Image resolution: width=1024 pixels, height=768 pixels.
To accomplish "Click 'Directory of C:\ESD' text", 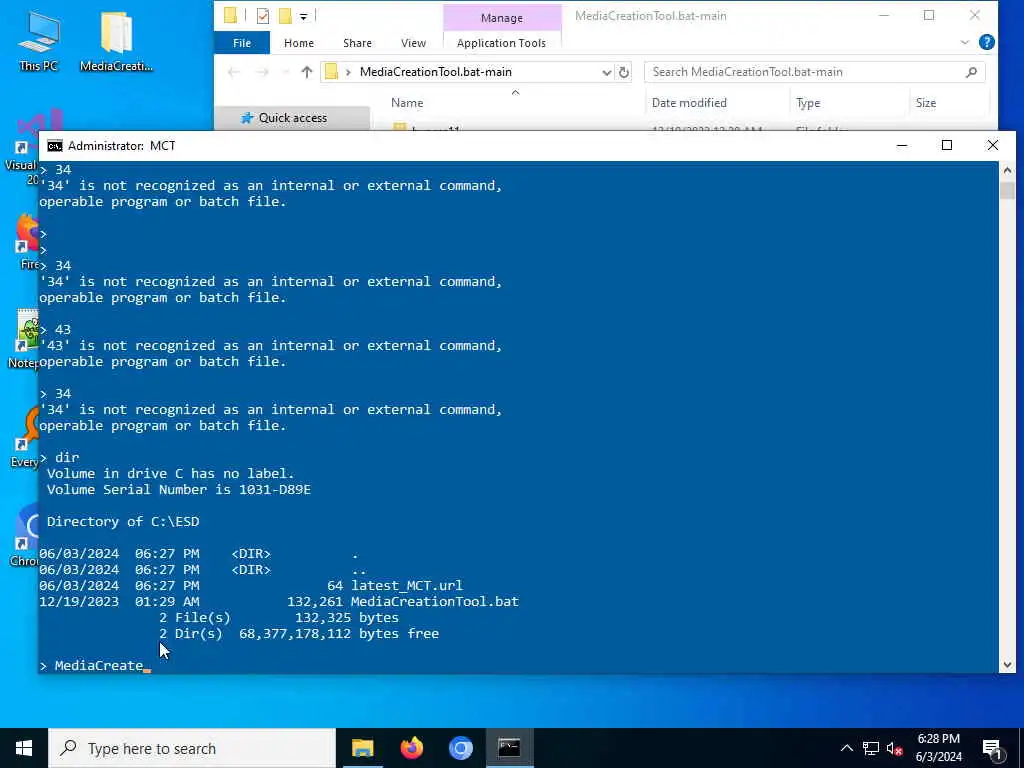I will click(123, 521).
